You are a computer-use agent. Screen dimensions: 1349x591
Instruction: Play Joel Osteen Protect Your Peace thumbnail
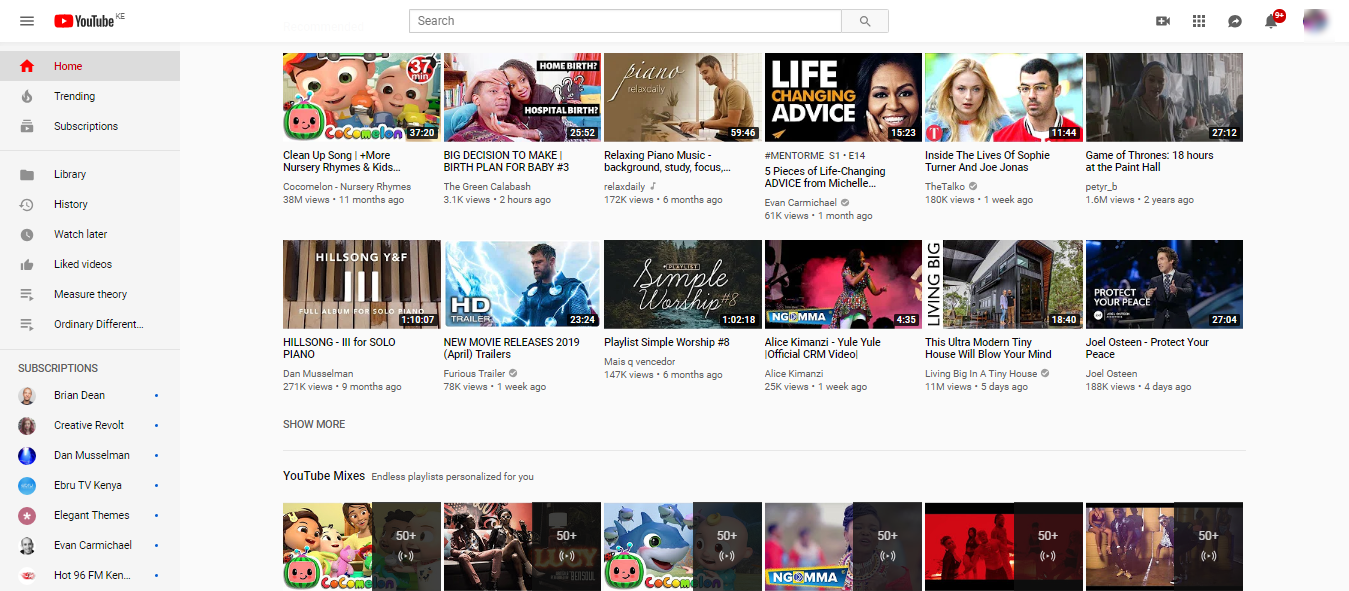tap(1164, 284)
